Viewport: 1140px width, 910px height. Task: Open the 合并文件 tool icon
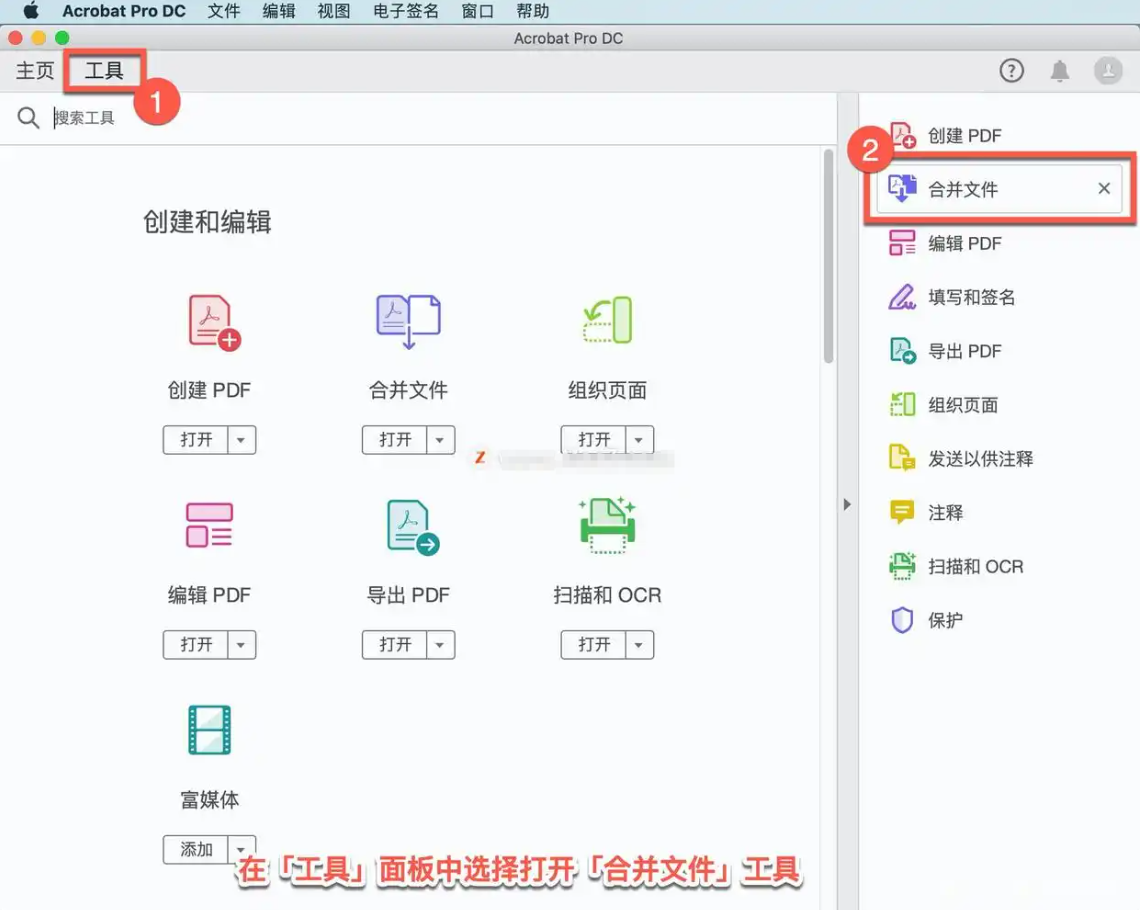408,320
